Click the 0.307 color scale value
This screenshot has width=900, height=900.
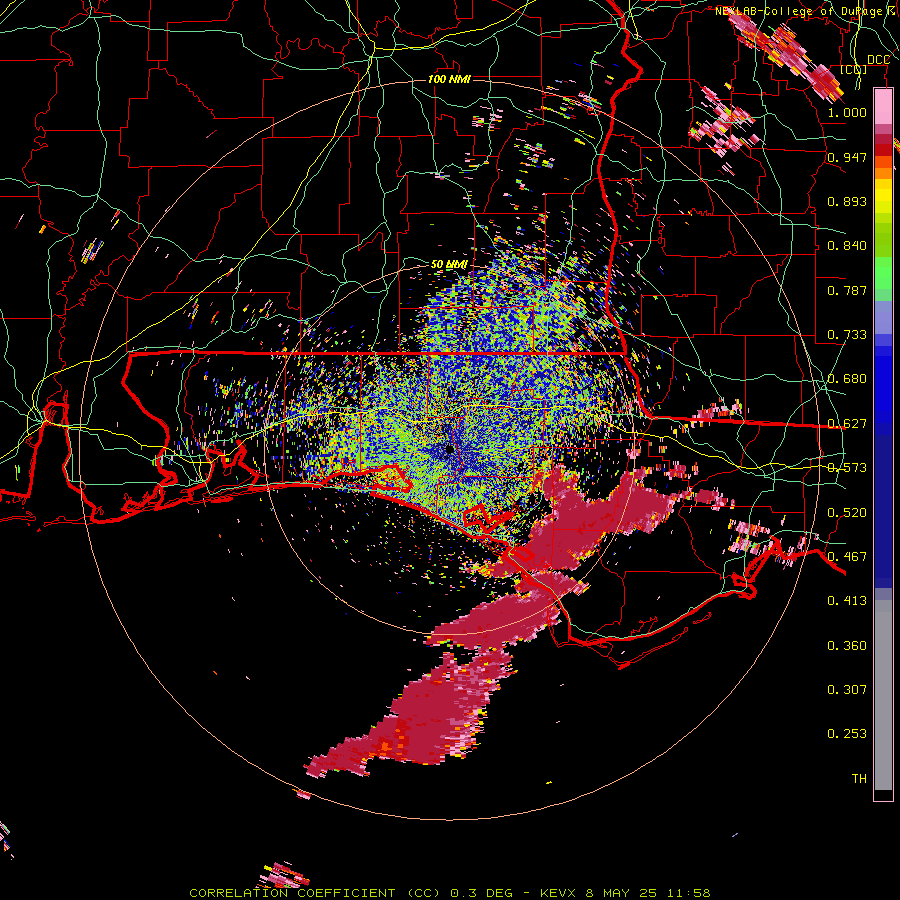click(847, 690)
